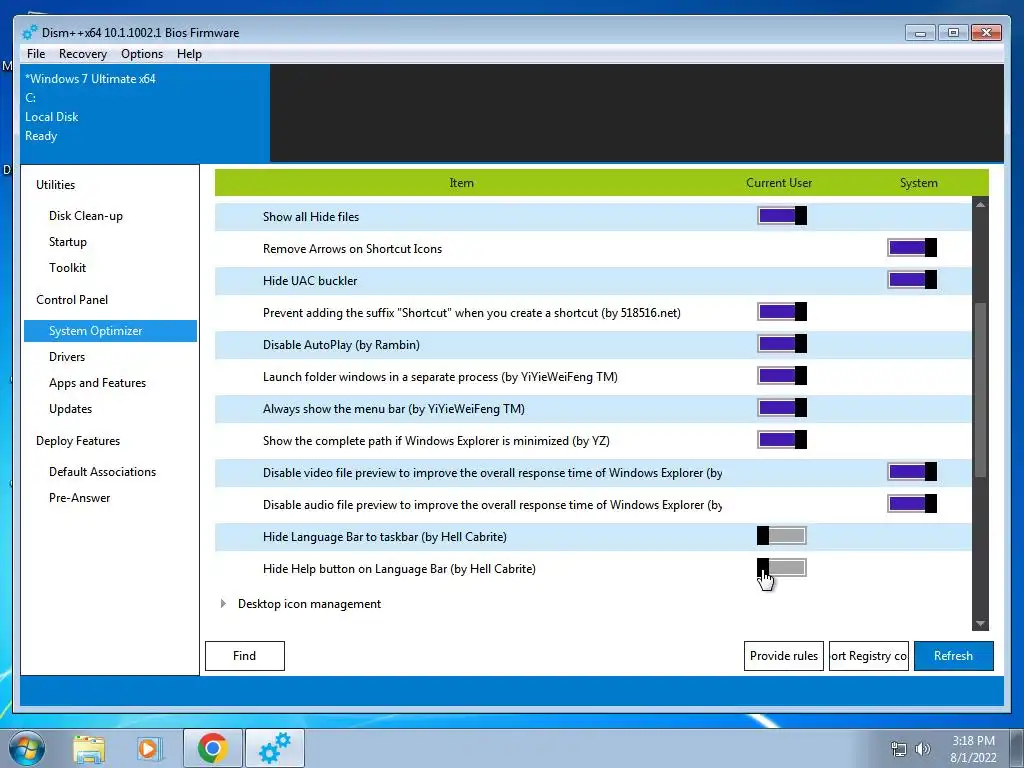The image size is (1024, 768).
Task: Click the scrollbar down arrow
Action: [x=980, y=624]
